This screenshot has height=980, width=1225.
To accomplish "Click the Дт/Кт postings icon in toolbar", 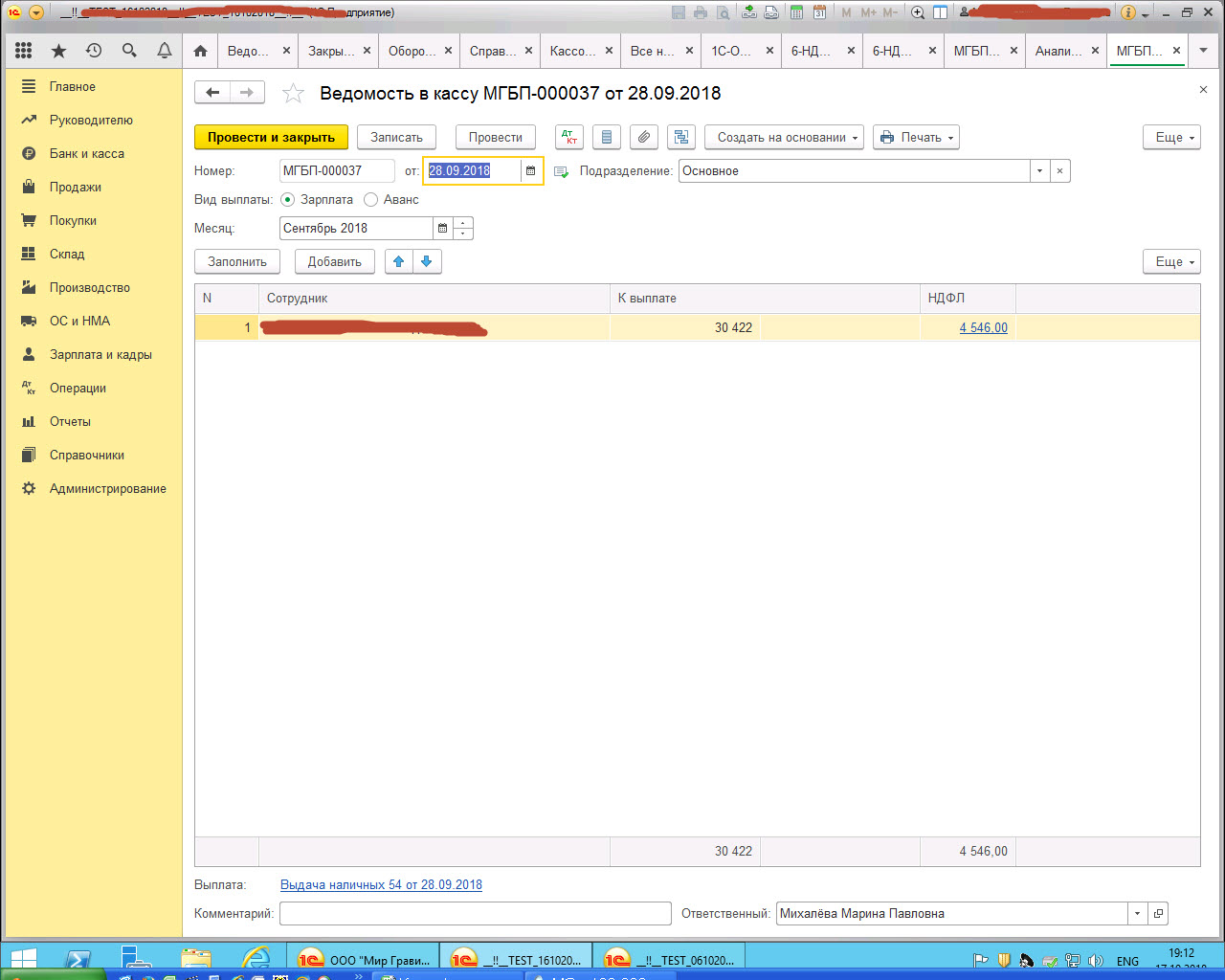I will [569, 137].
